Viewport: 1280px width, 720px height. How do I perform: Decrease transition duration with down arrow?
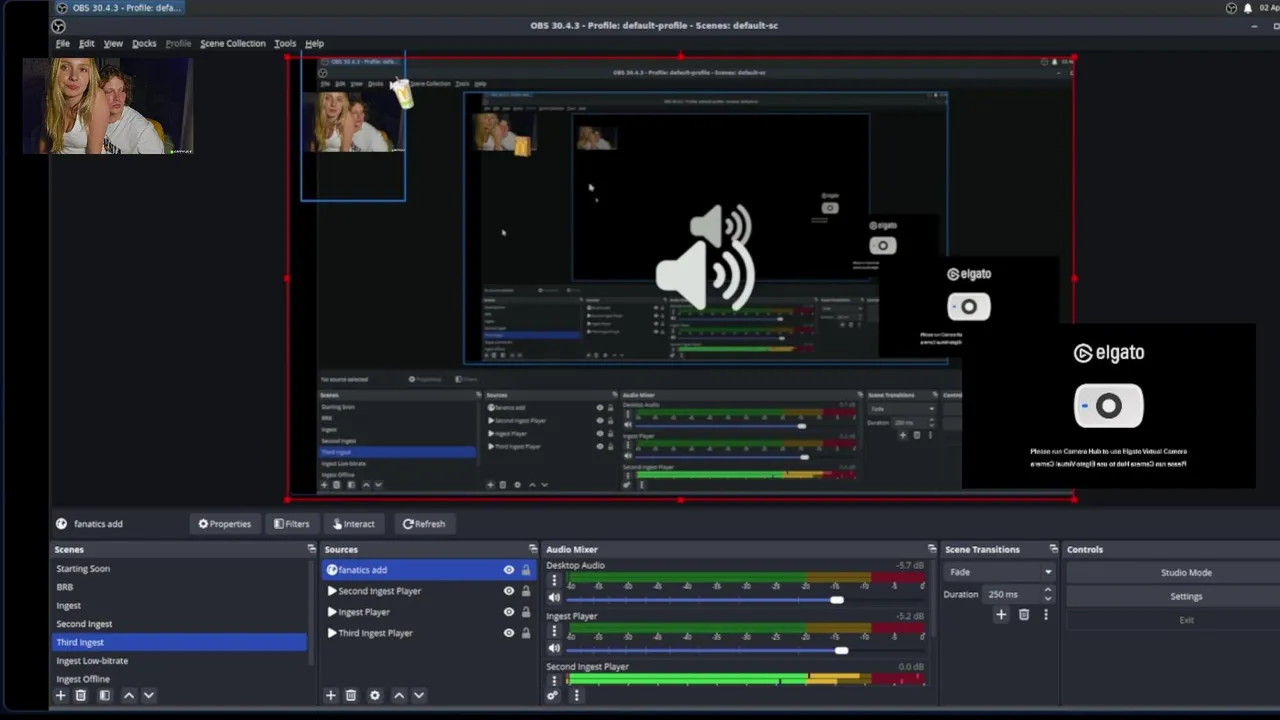tap(1048, 598)
